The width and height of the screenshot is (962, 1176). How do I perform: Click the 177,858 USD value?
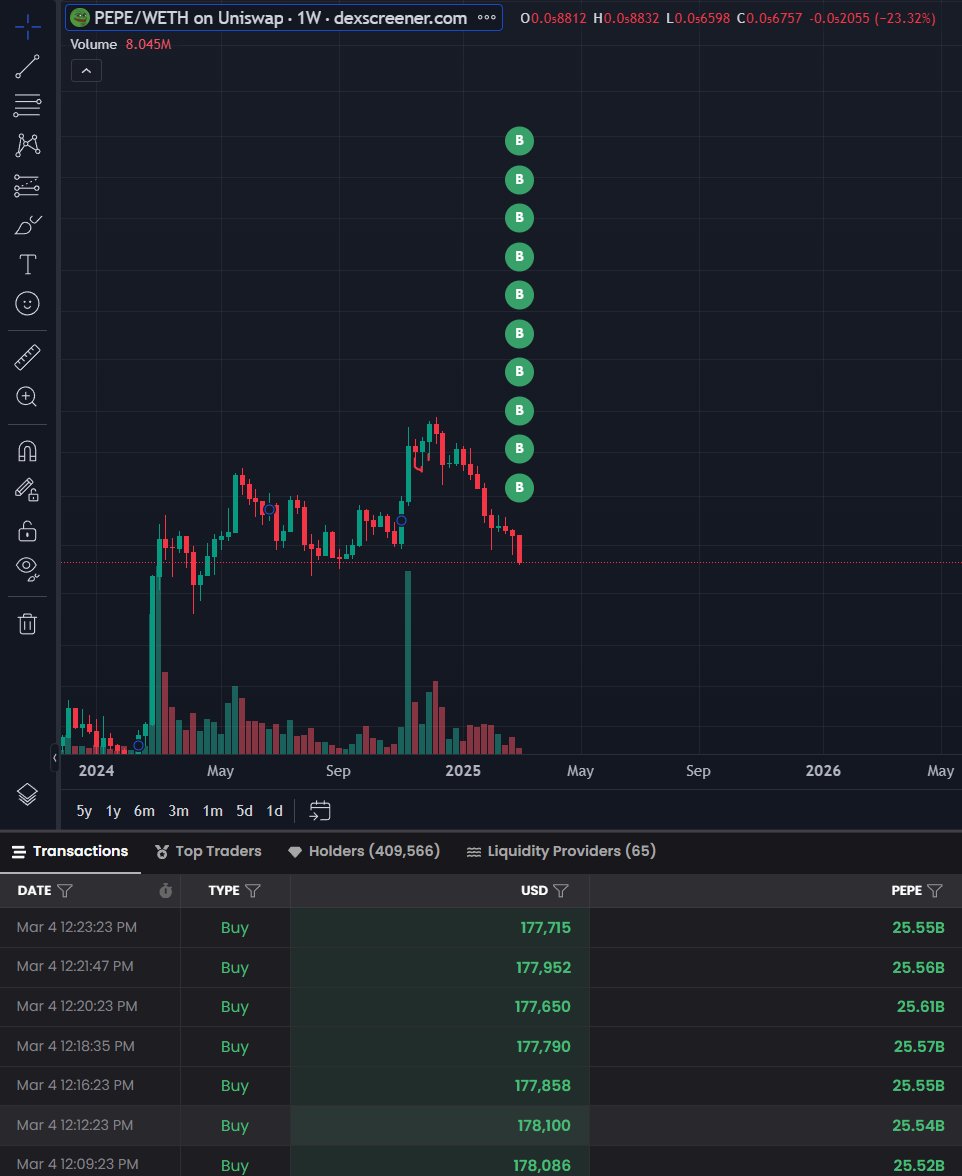(x=542, y=1085)
